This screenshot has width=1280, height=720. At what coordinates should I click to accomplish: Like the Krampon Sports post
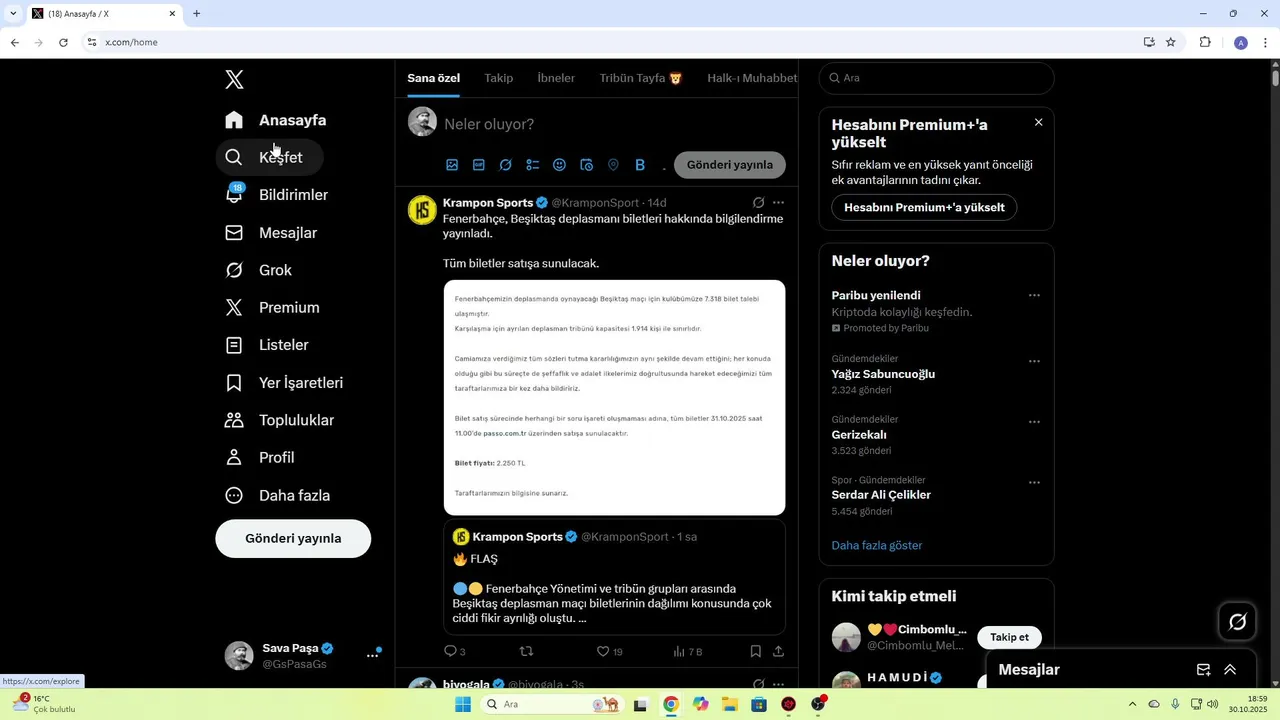tap(609, 651)
